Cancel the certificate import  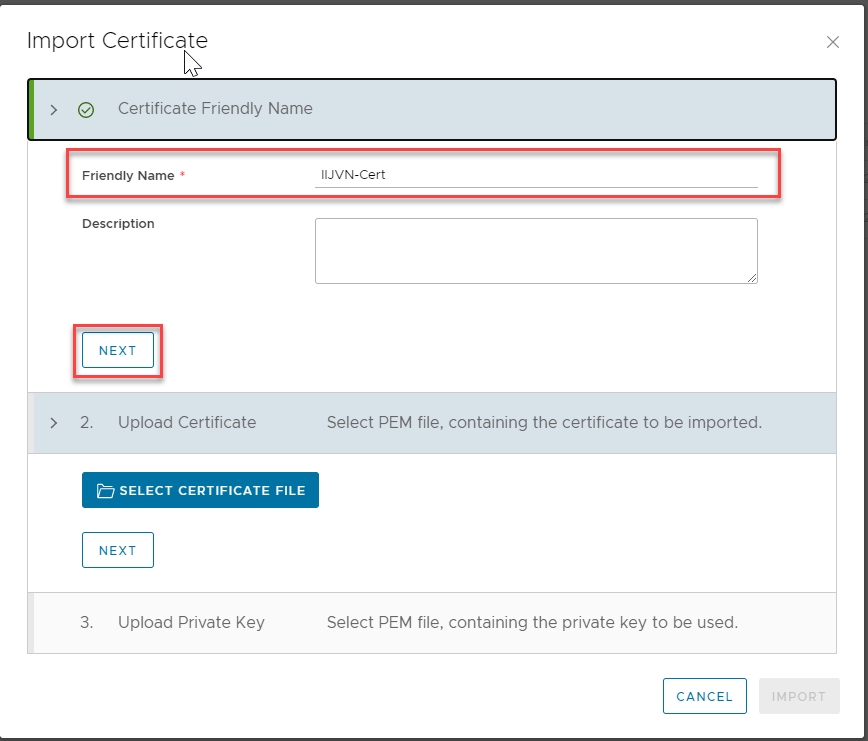(x=704, y=696)
